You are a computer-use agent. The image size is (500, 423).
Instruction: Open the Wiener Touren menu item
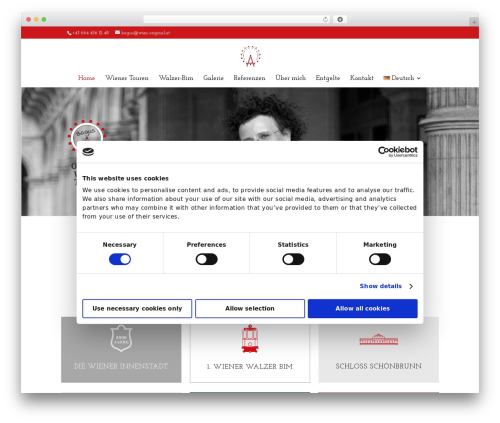(x=127, y=78)
